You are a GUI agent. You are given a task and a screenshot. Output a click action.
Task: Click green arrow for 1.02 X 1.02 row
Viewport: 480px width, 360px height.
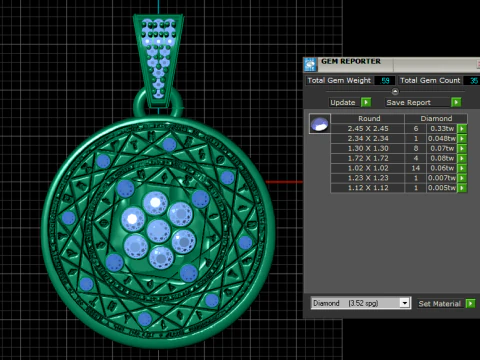462,168
